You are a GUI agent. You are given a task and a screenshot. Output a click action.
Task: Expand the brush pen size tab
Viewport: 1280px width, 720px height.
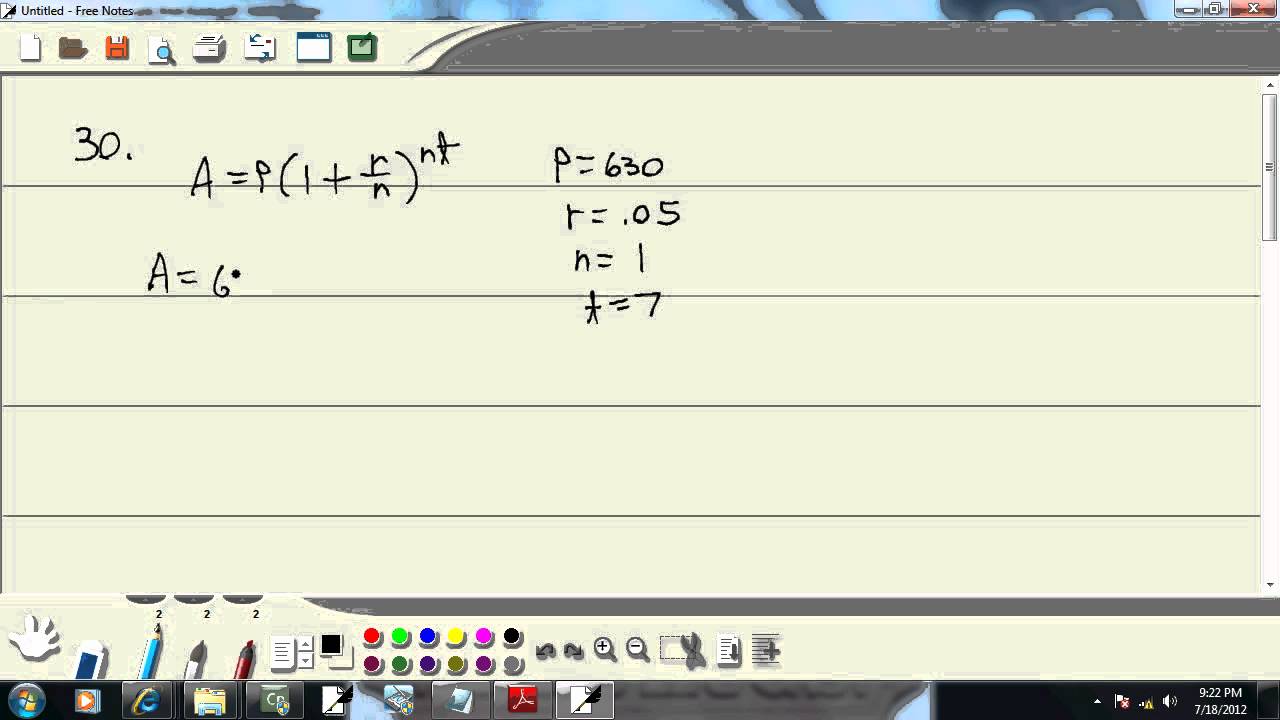click(x=194, y=599)
